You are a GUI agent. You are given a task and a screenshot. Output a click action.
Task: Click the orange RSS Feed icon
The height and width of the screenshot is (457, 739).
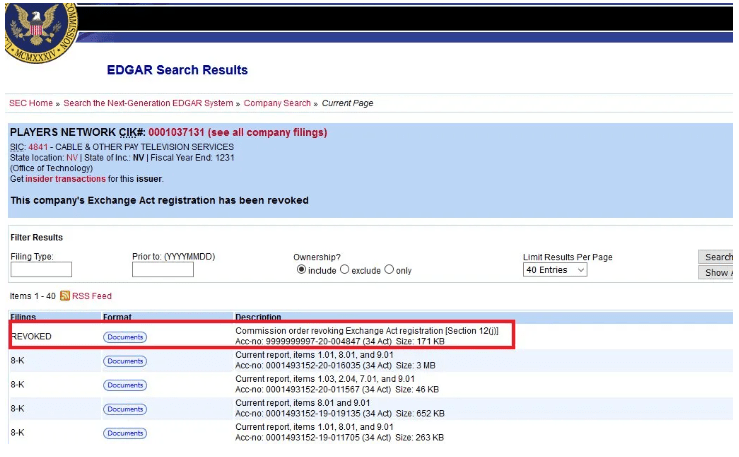click(65, 296)
